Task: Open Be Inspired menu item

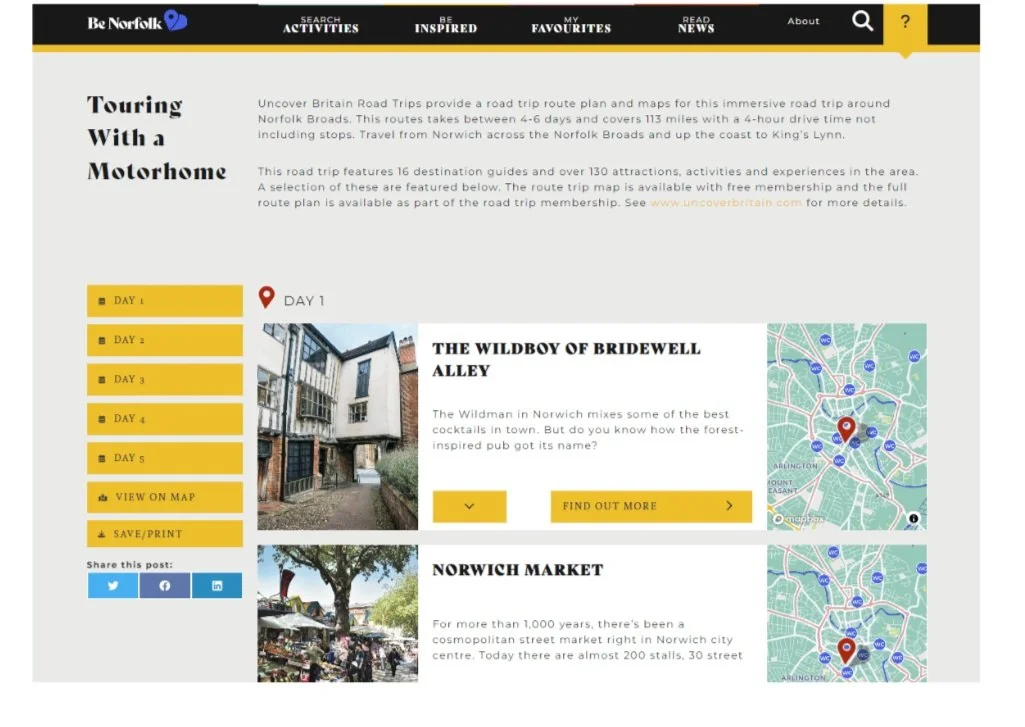Action: (x=446, y=25)
